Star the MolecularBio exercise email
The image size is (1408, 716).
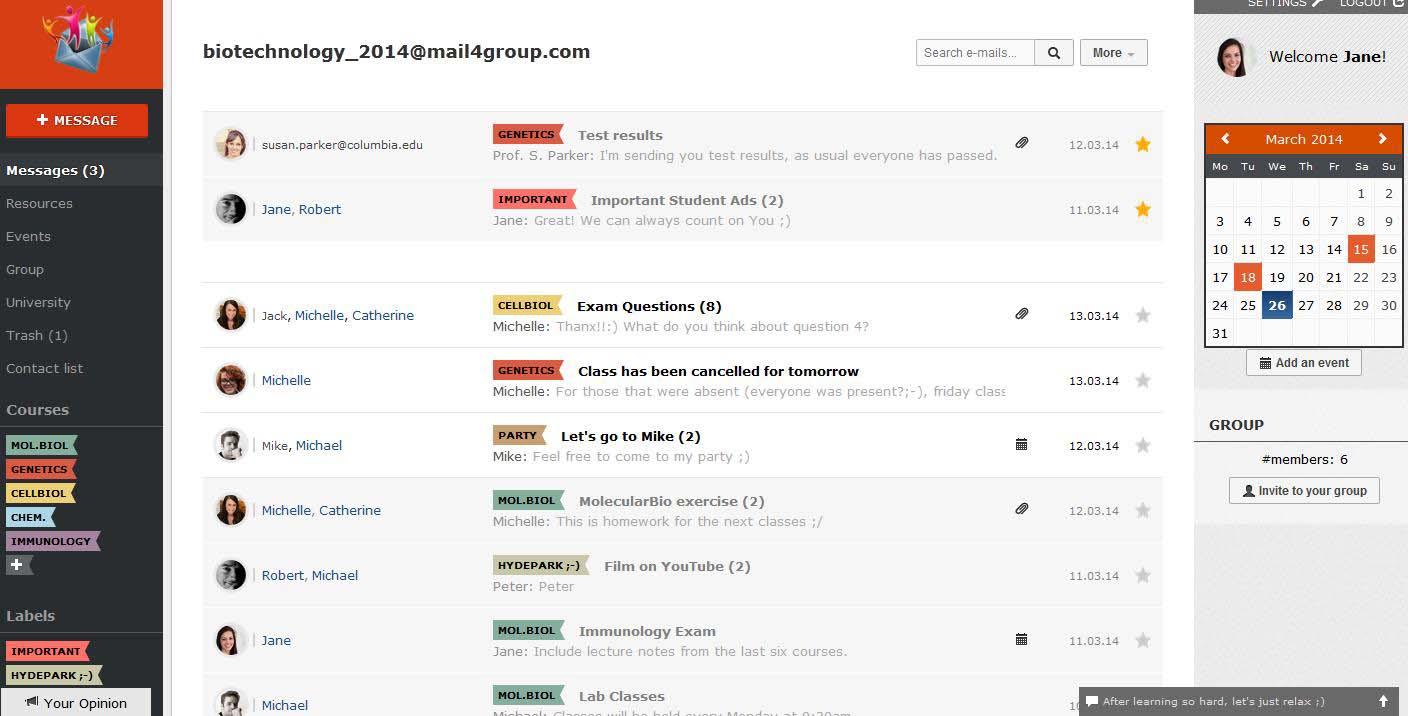point(1143,510)
